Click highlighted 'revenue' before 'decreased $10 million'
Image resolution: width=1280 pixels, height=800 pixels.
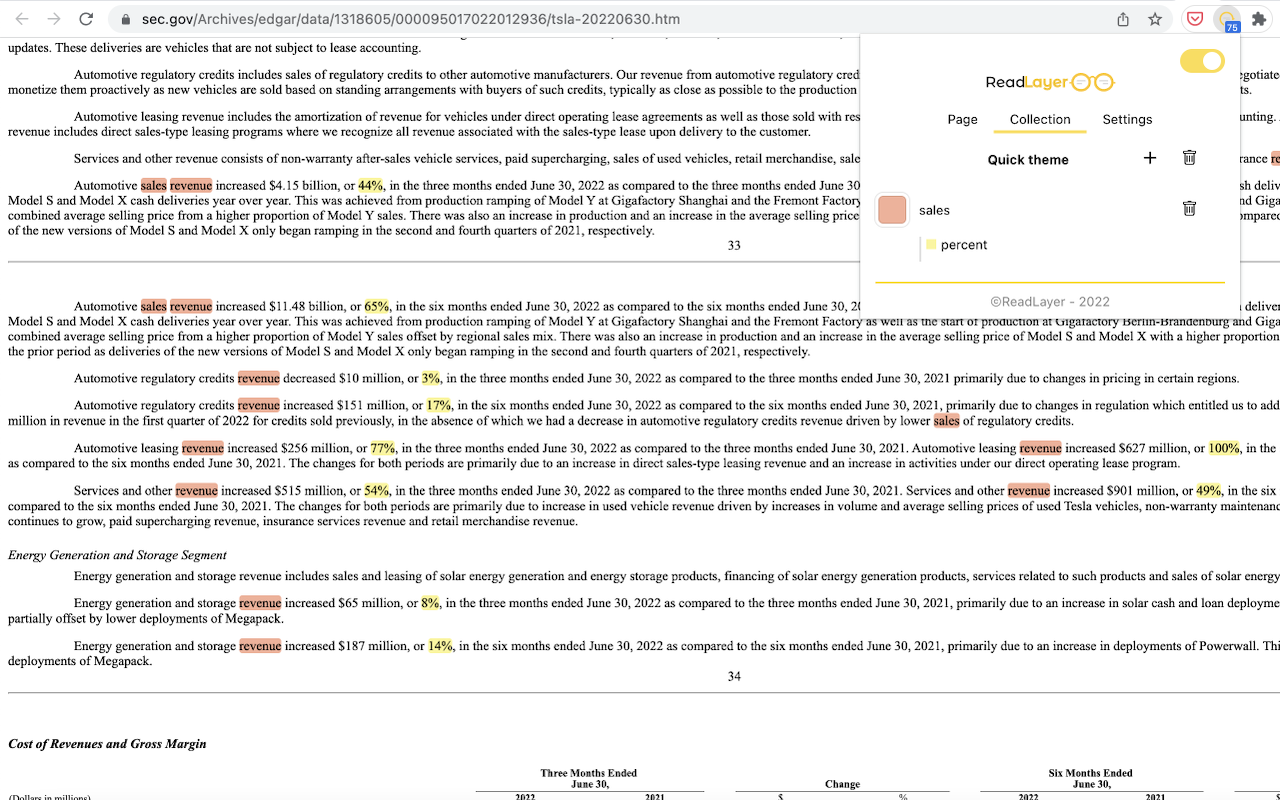point(258,379)
